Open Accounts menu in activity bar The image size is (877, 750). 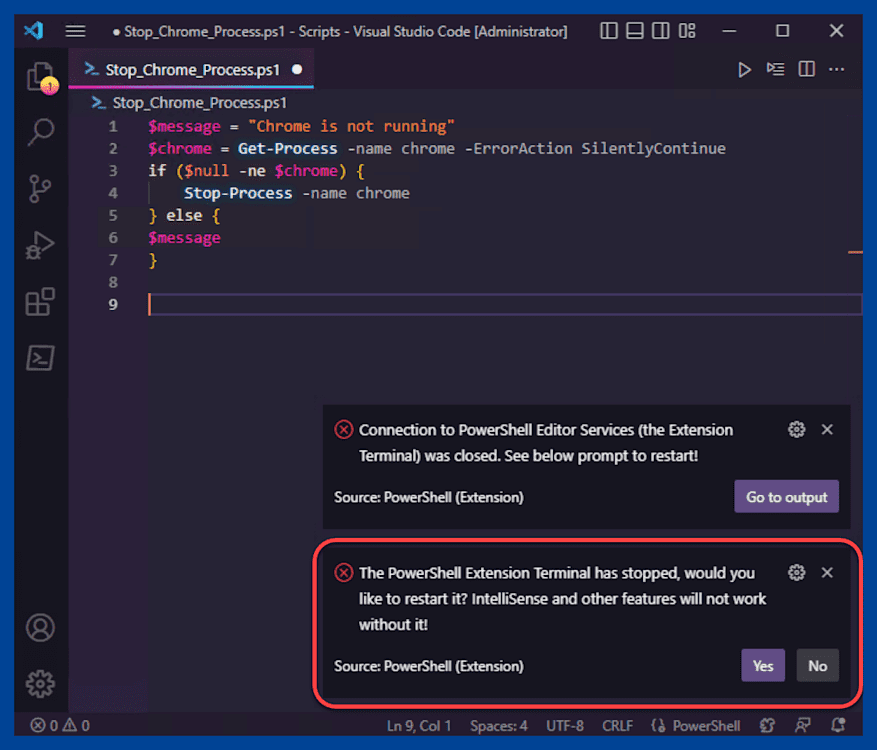point(40,628)
